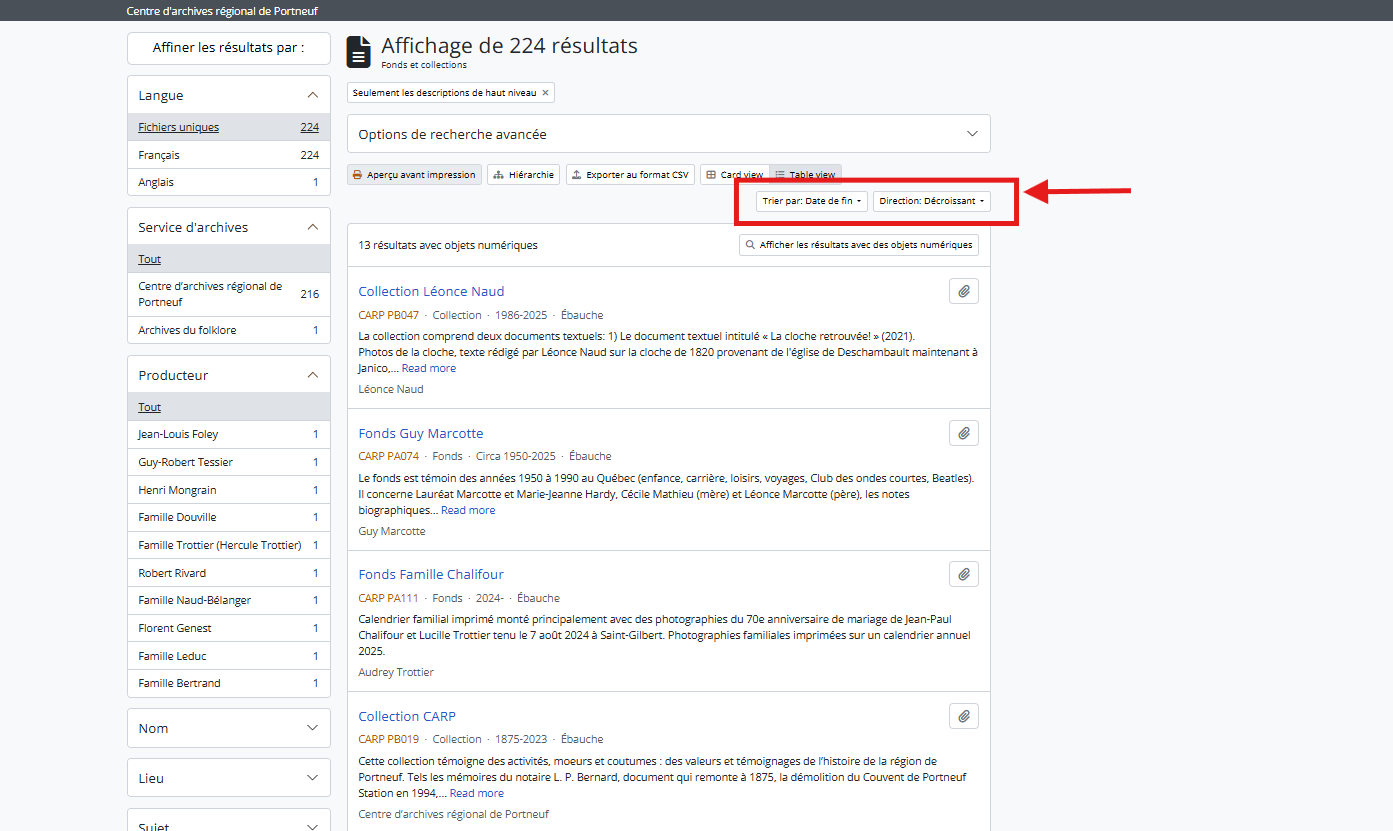Image resolution: width=1393 pixels, height=831 pixels.
Task: Switch to Table view
Action: (806, 175)
